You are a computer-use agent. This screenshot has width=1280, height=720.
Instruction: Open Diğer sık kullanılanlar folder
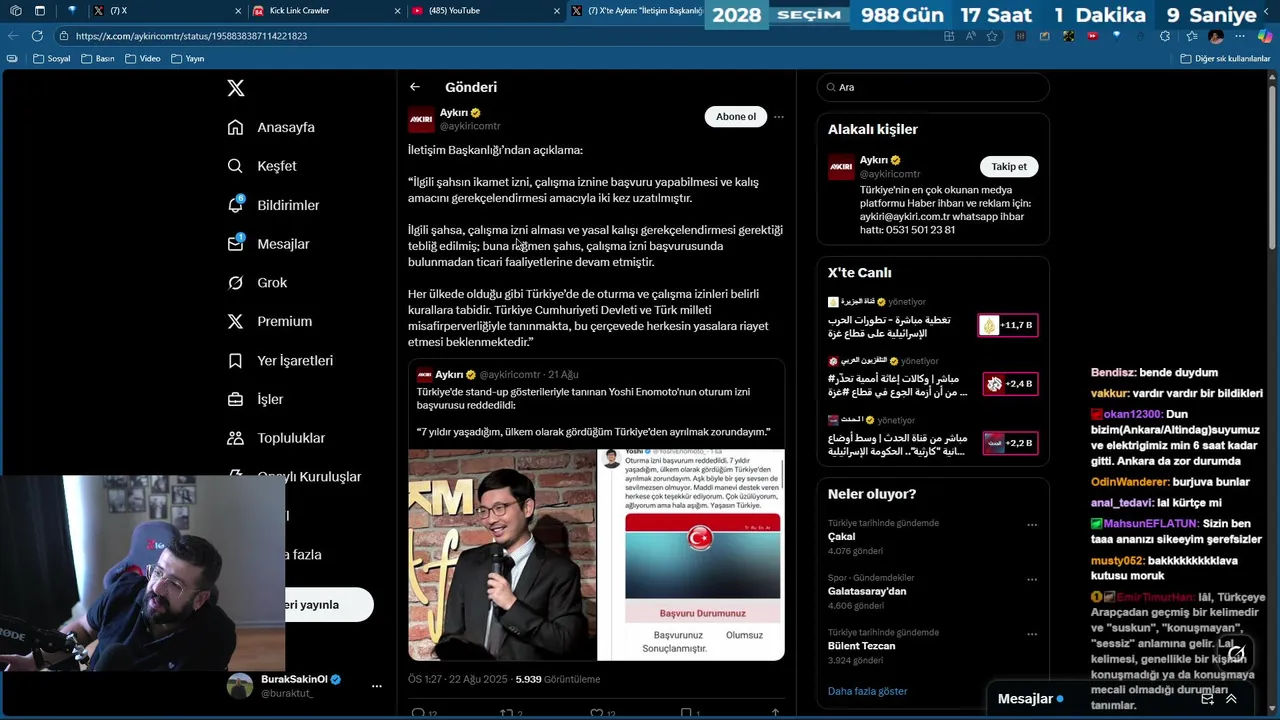point(1225,58)
